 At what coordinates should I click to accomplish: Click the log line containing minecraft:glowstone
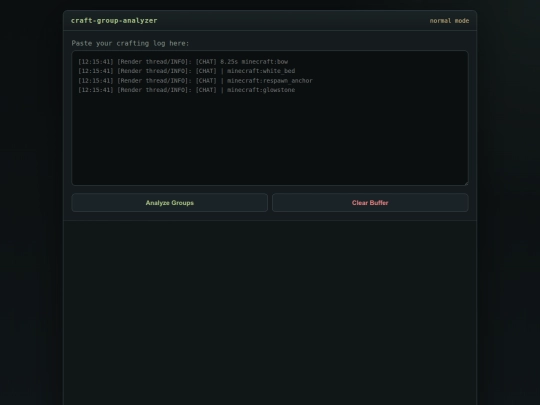click(186, 90)
